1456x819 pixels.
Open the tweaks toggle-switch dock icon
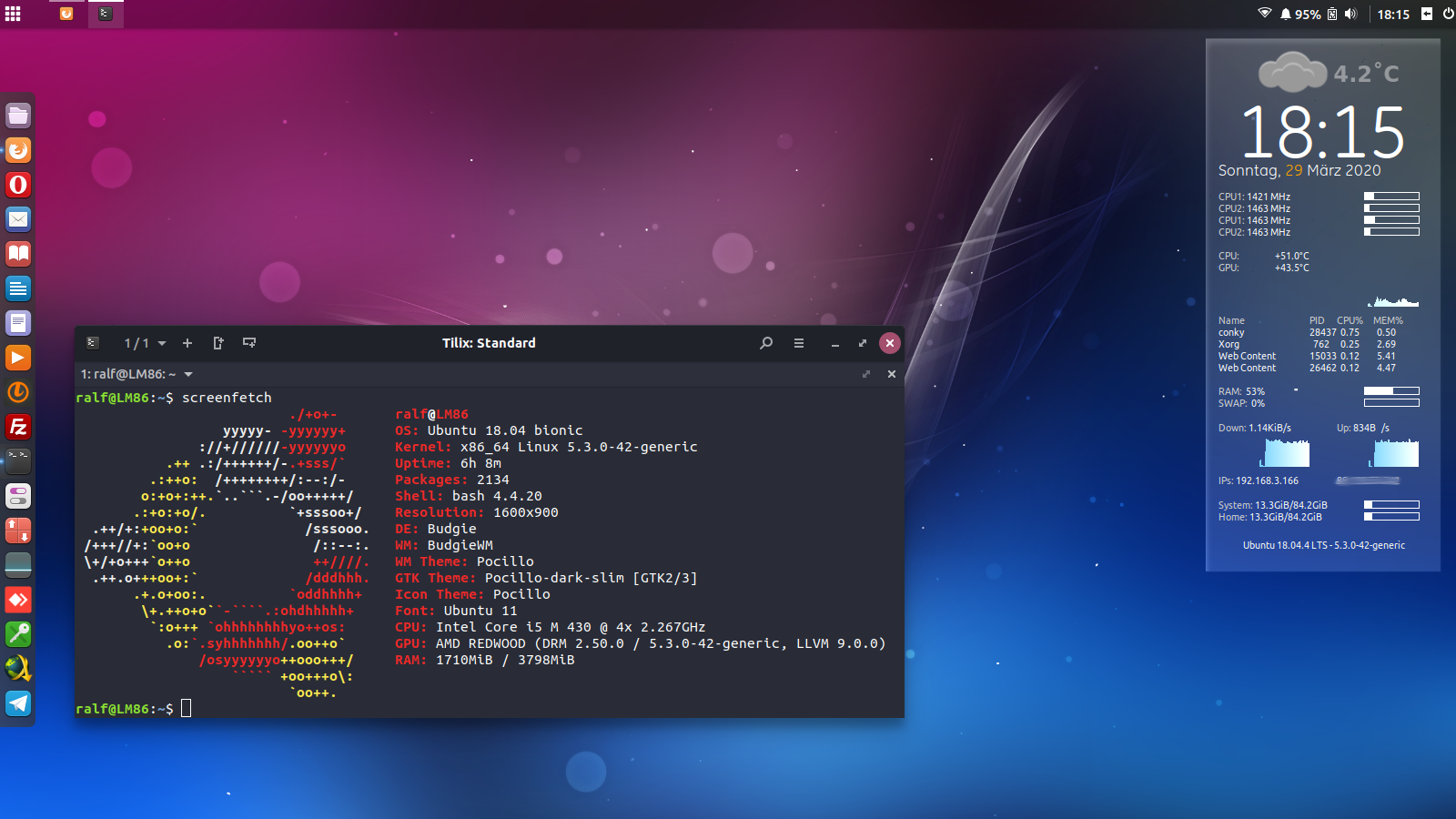tap(18, 496)
